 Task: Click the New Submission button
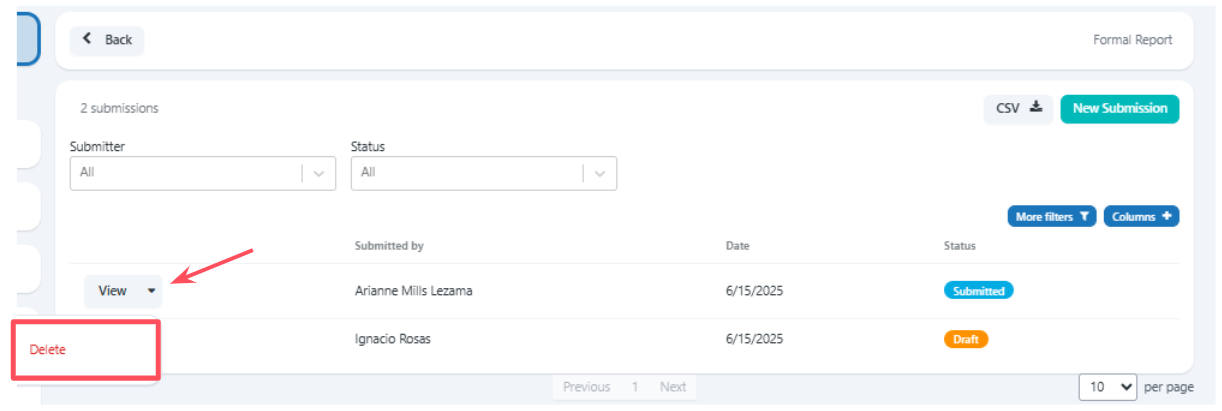coord(1119,108)
